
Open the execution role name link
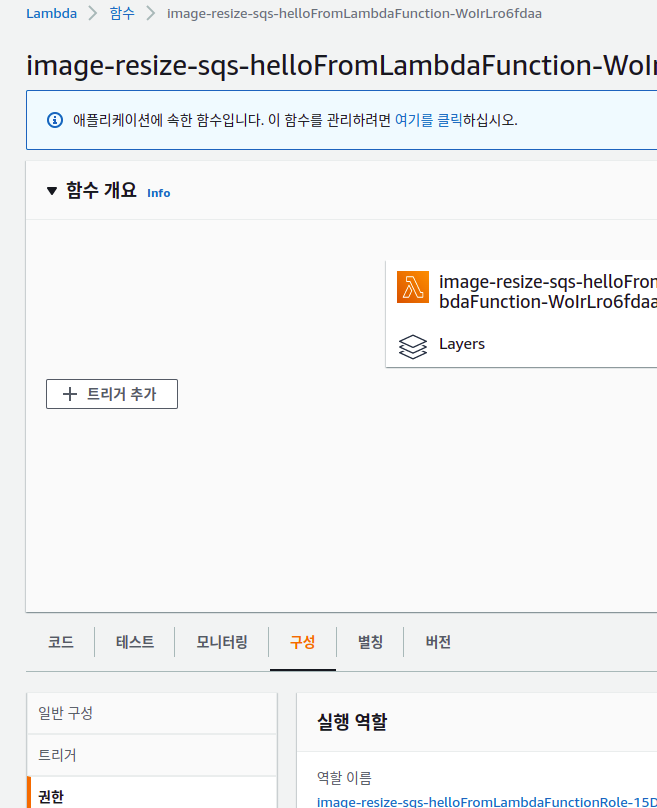(487, 802)
